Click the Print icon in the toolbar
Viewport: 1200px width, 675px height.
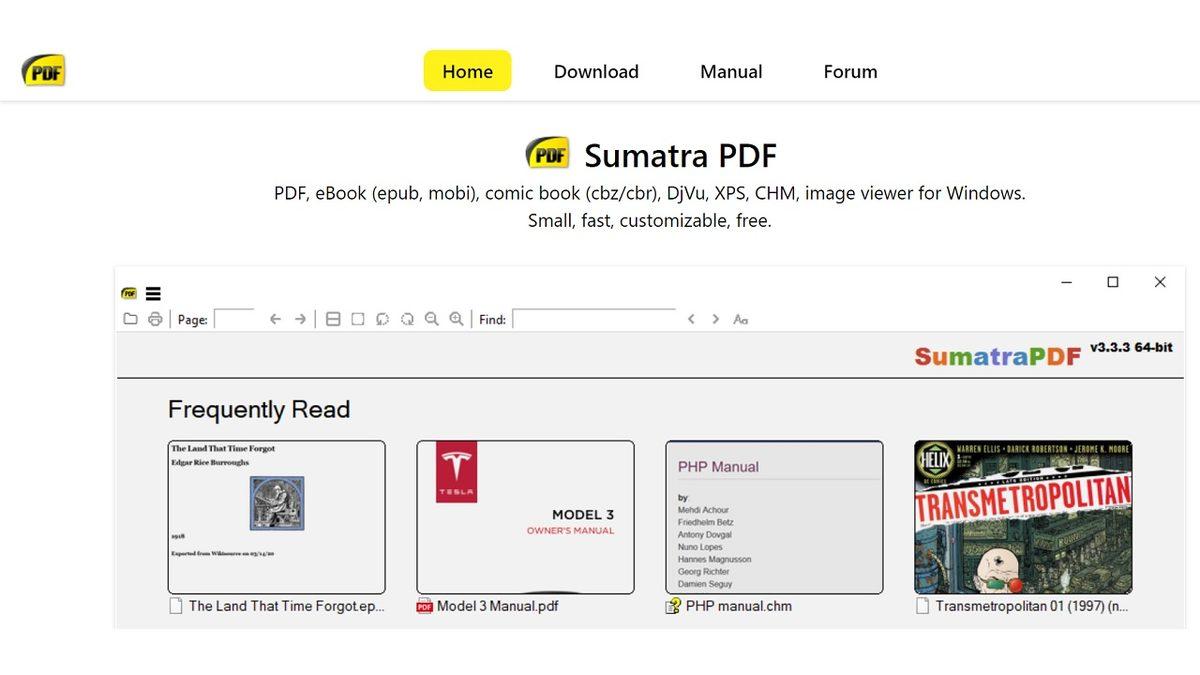[x=155, y=319]
